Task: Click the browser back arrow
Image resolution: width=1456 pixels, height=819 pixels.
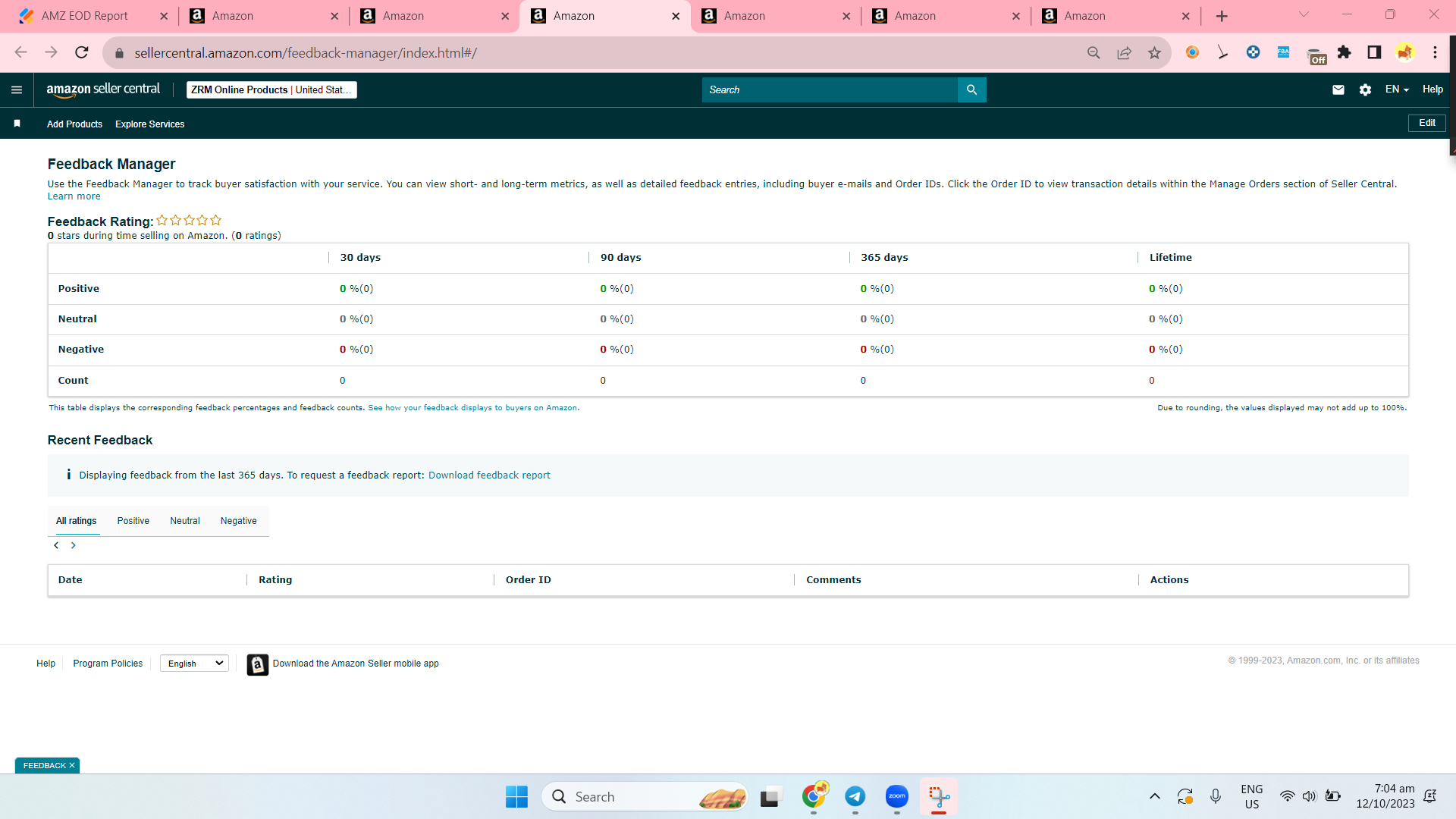Action: [x=20, y=52]
